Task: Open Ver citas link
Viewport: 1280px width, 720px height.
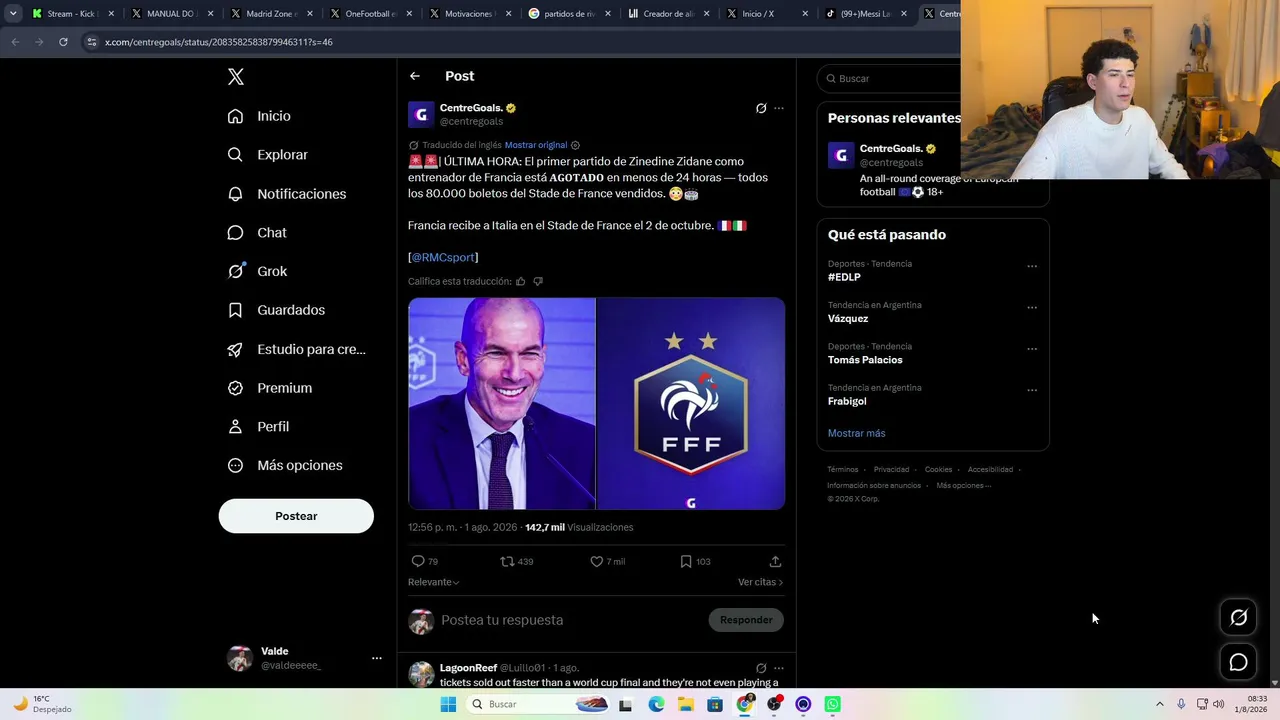Action: pyautogui.click(x=760, y=582)
